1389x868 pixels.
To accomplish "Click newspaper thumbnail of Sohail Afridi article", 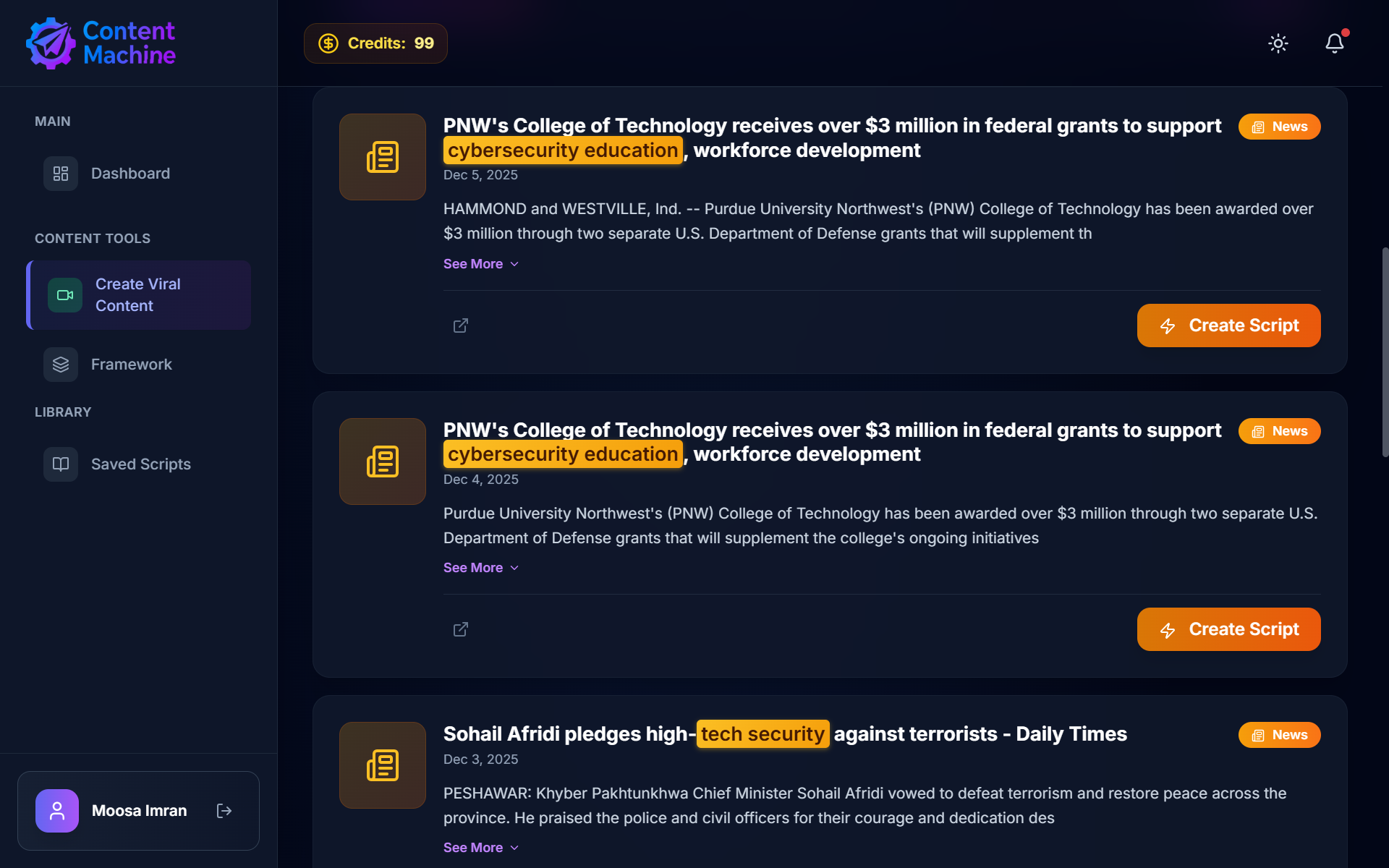I will coord(382,765).
